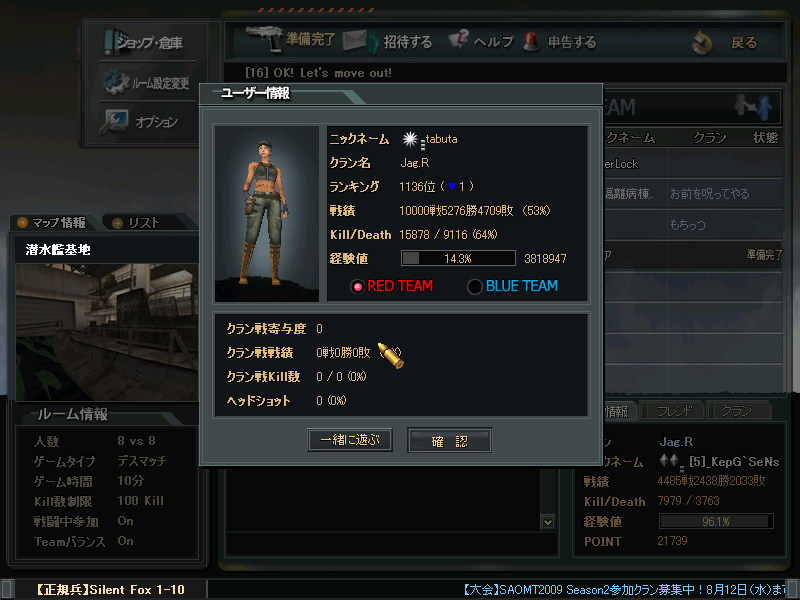Click the 経験値 14.3% progress bar
Screen dimensions: 800x600
(x=458, y=258)
